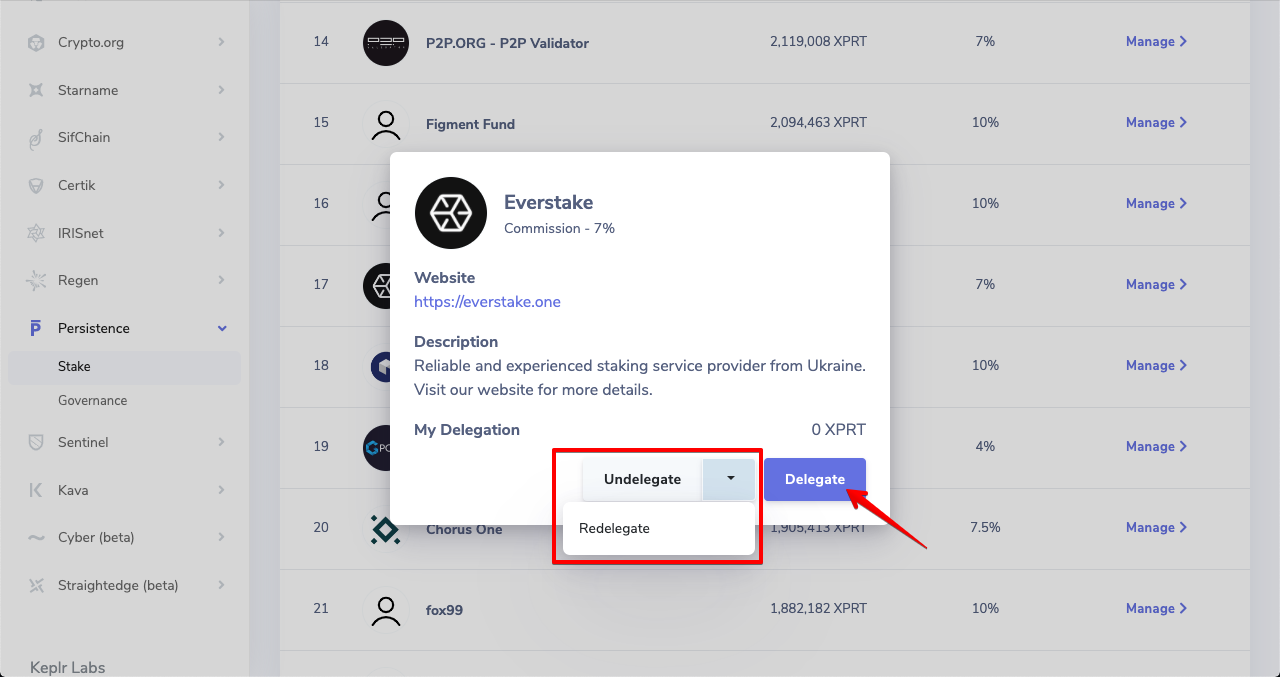The height and width of the screenshot is (677, 1280).
Task: Click the Starname chain icon
Action: (36, 90)
